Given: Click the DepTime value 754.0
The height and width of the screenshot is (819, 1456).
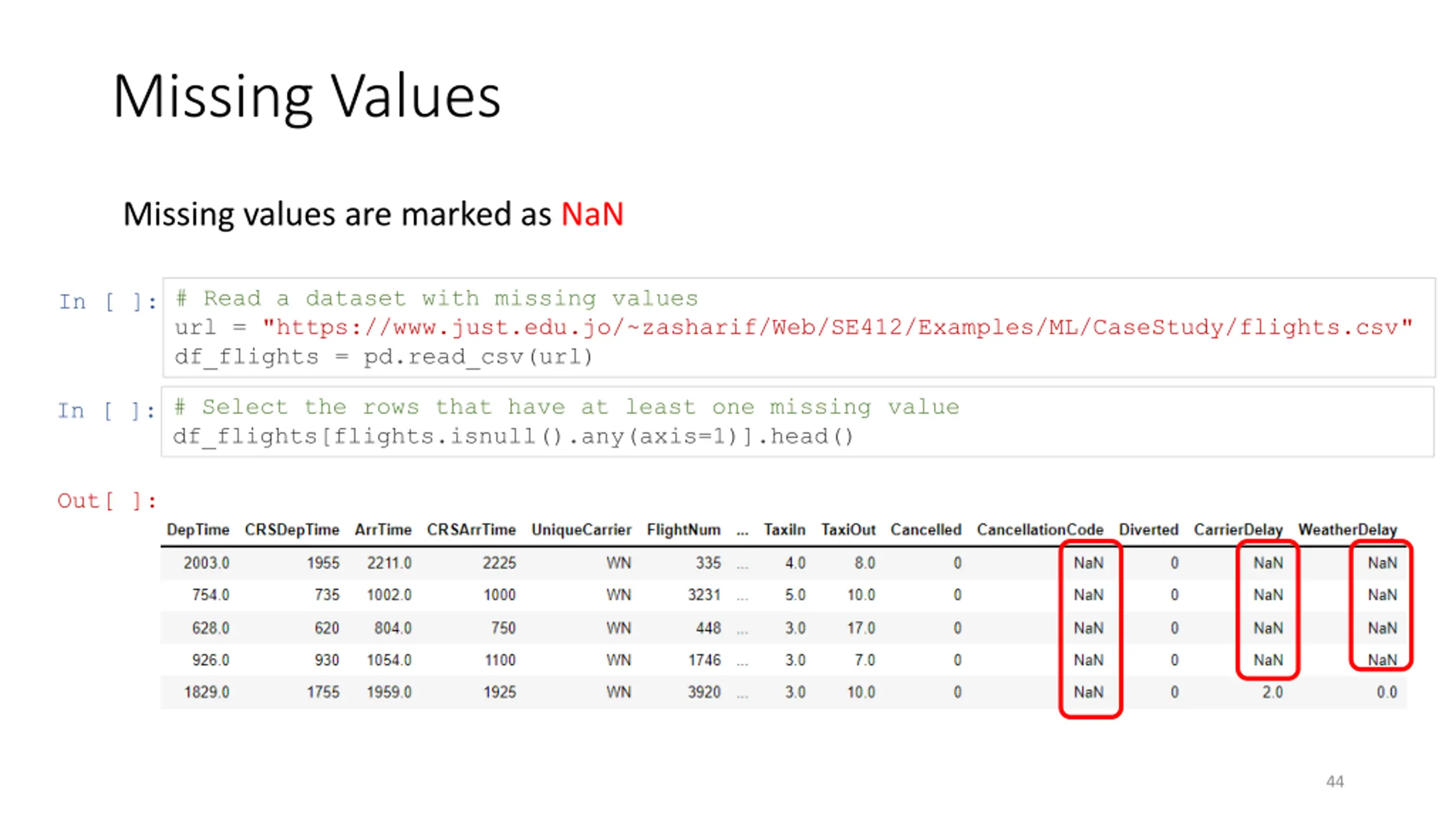Looking at the screenshot, I should tap(211, 594).
